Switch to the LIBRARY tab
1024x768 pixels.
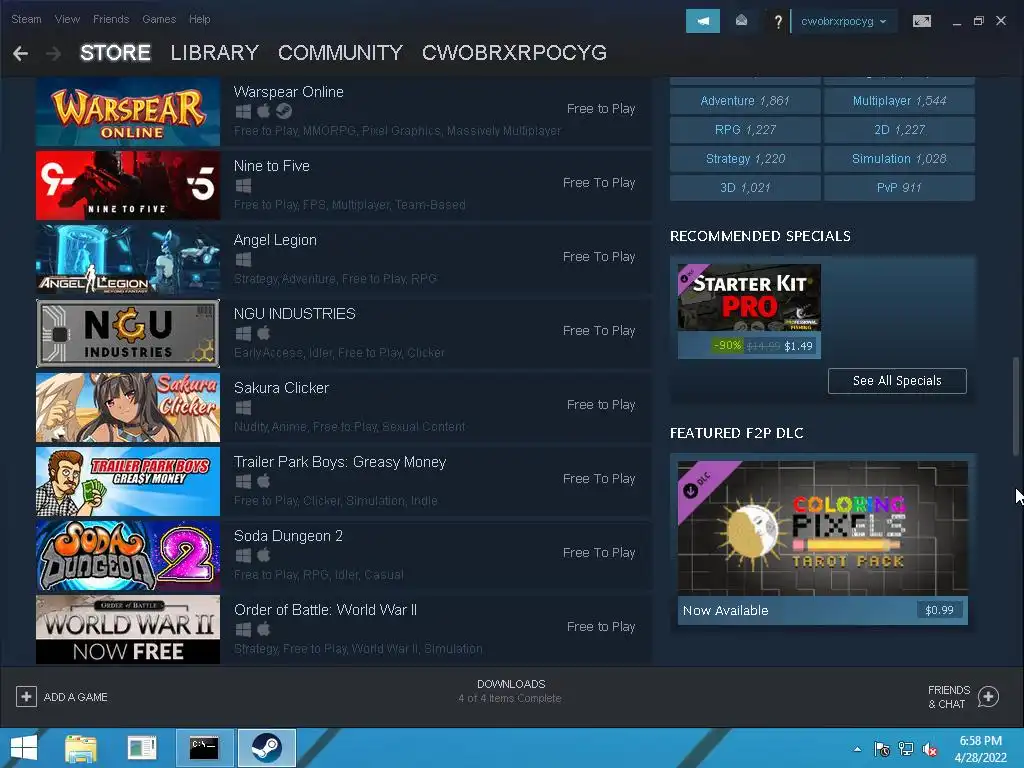pos(215,53)
